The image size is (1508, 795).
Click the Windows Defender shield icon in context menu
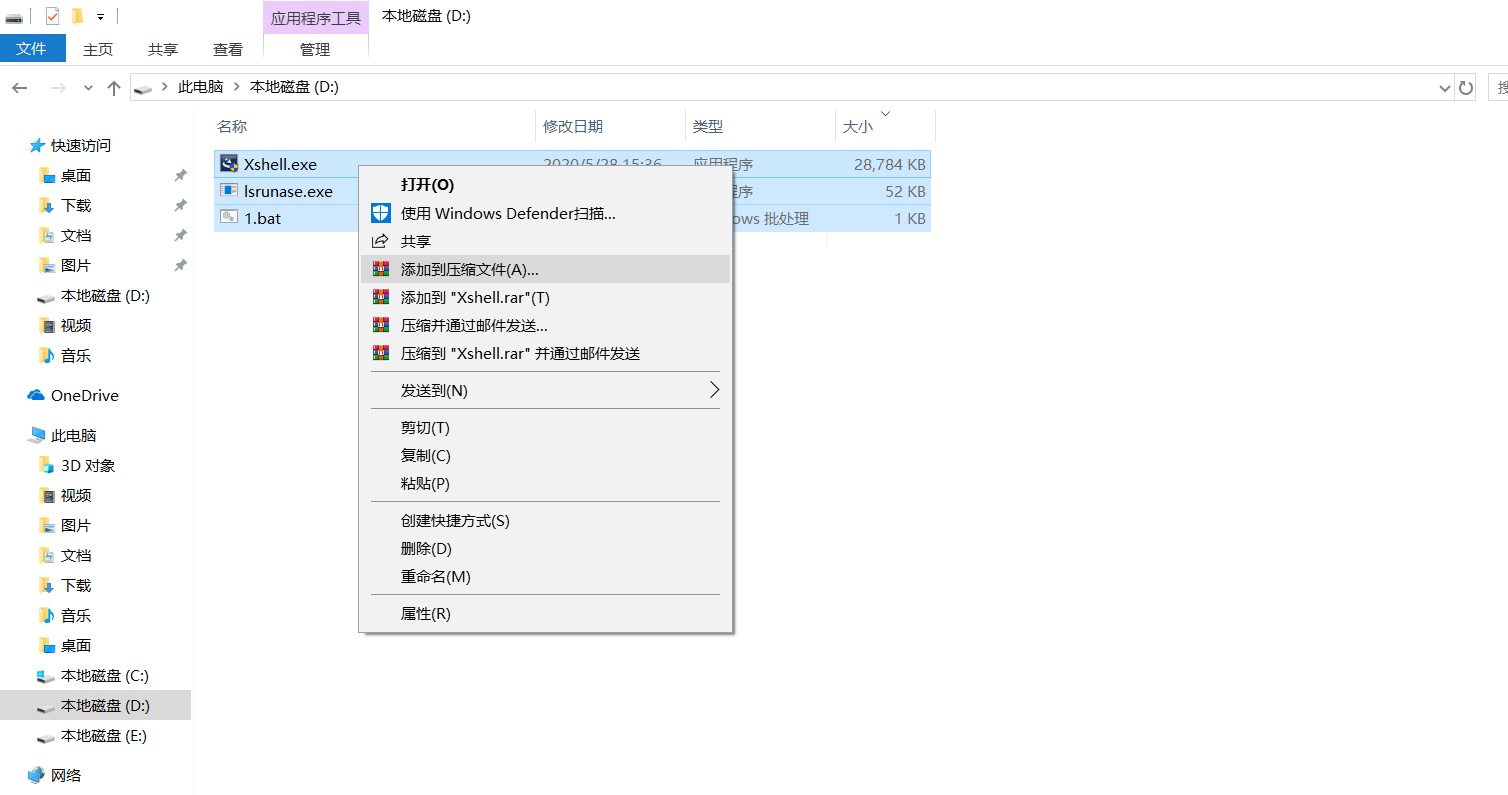(x=381, y=213)
